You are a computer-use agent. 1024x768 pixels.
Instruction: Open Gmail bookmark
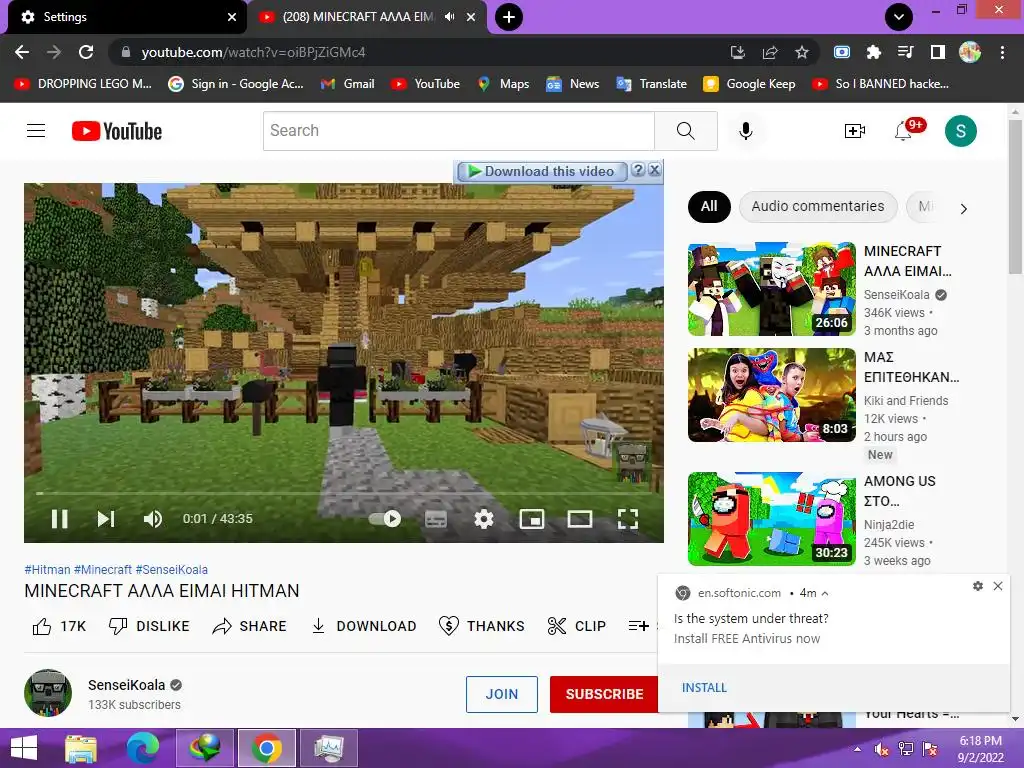tap(348, 84)
